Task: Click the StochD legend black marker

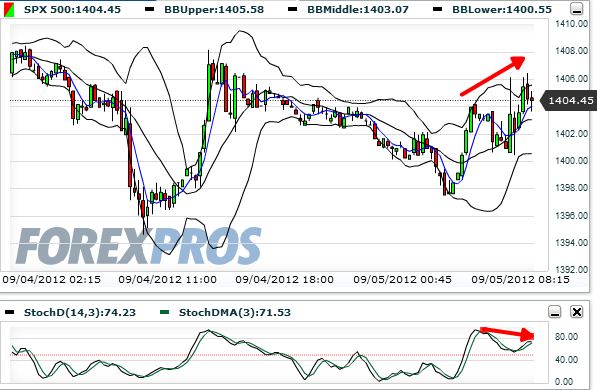Action: tap(10, 313)
